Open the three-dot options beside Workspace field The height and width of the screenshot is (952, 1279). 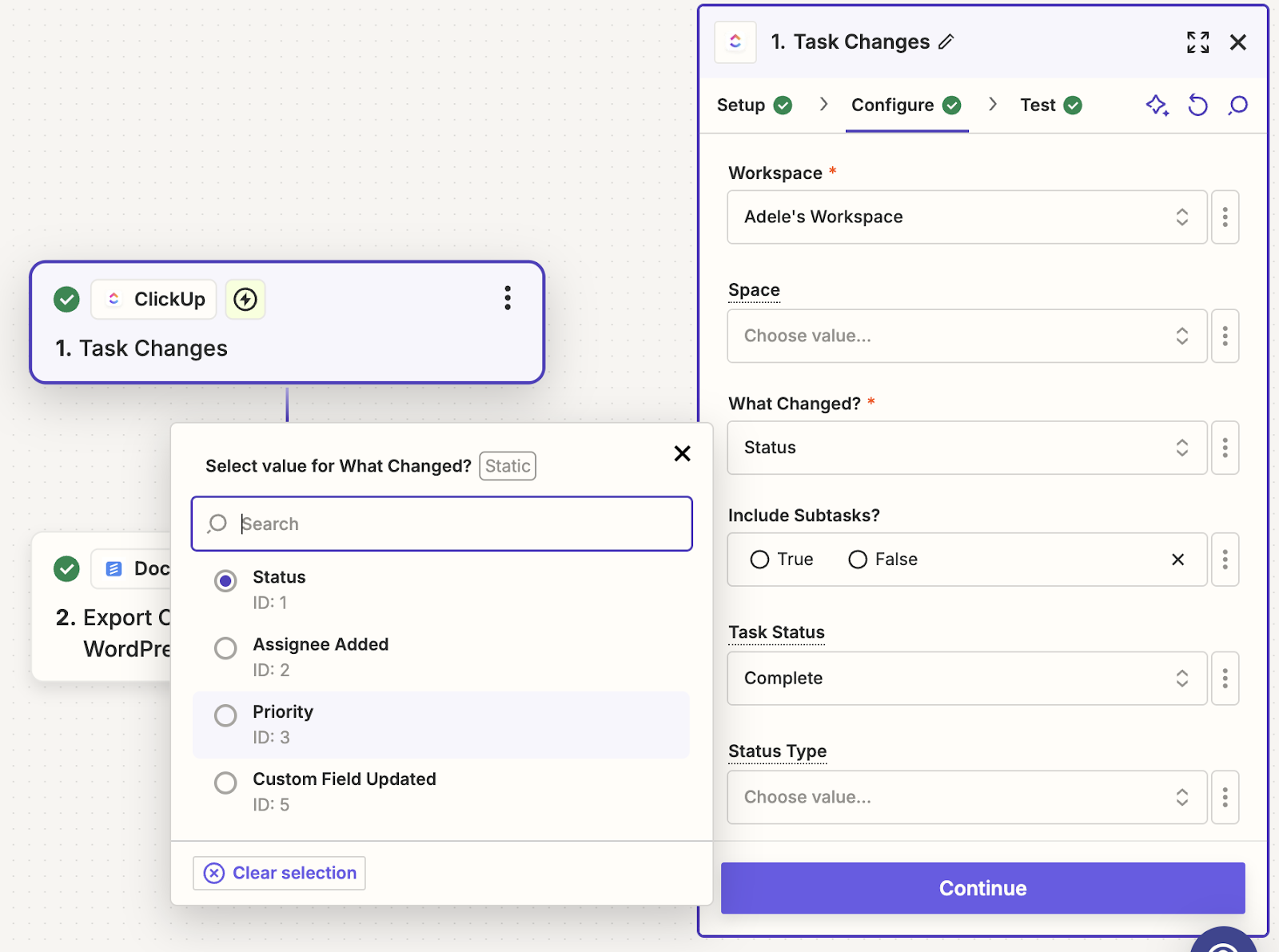(1225, 217)
